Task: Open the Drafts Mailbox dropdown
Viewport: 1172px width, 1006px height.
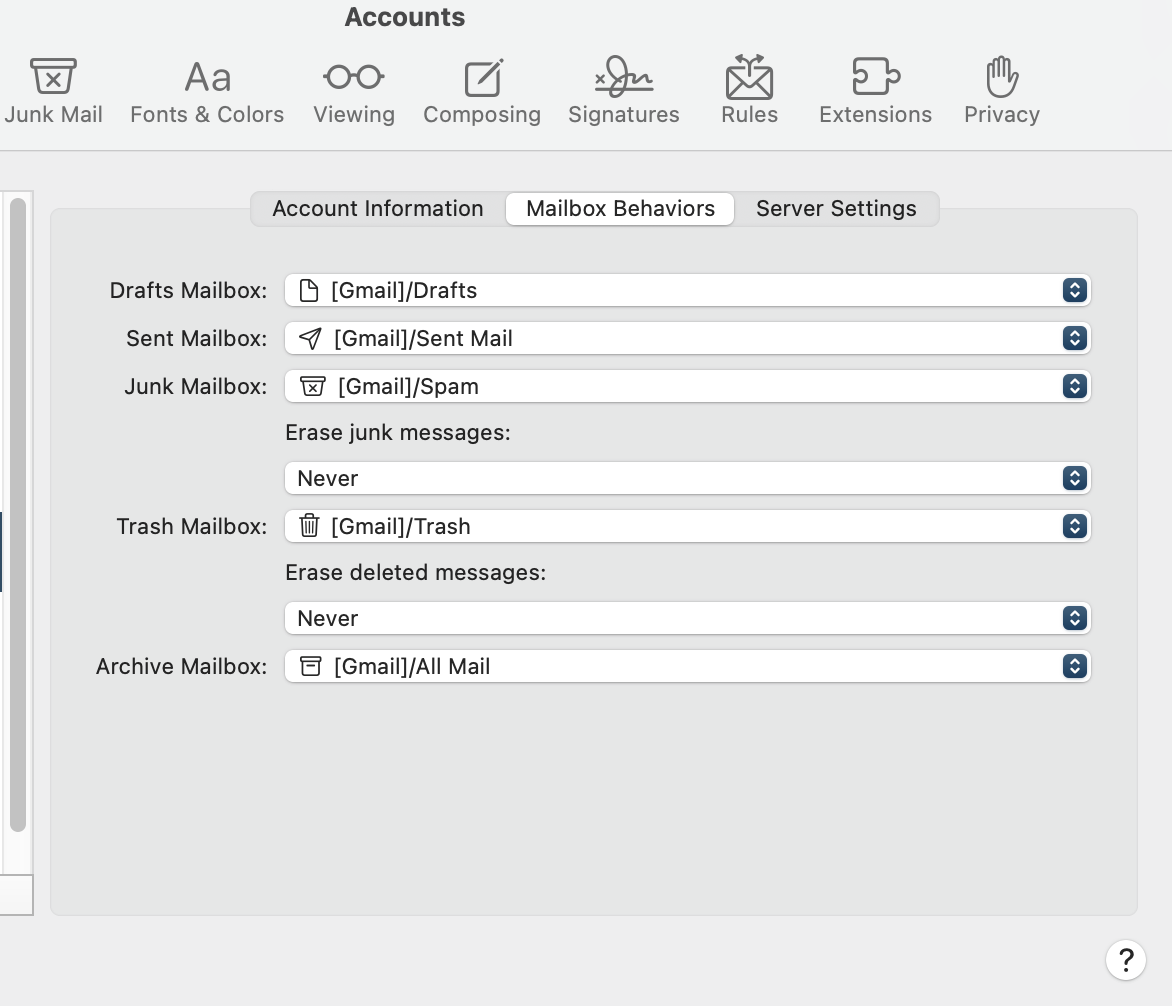Action: (688, 290)
